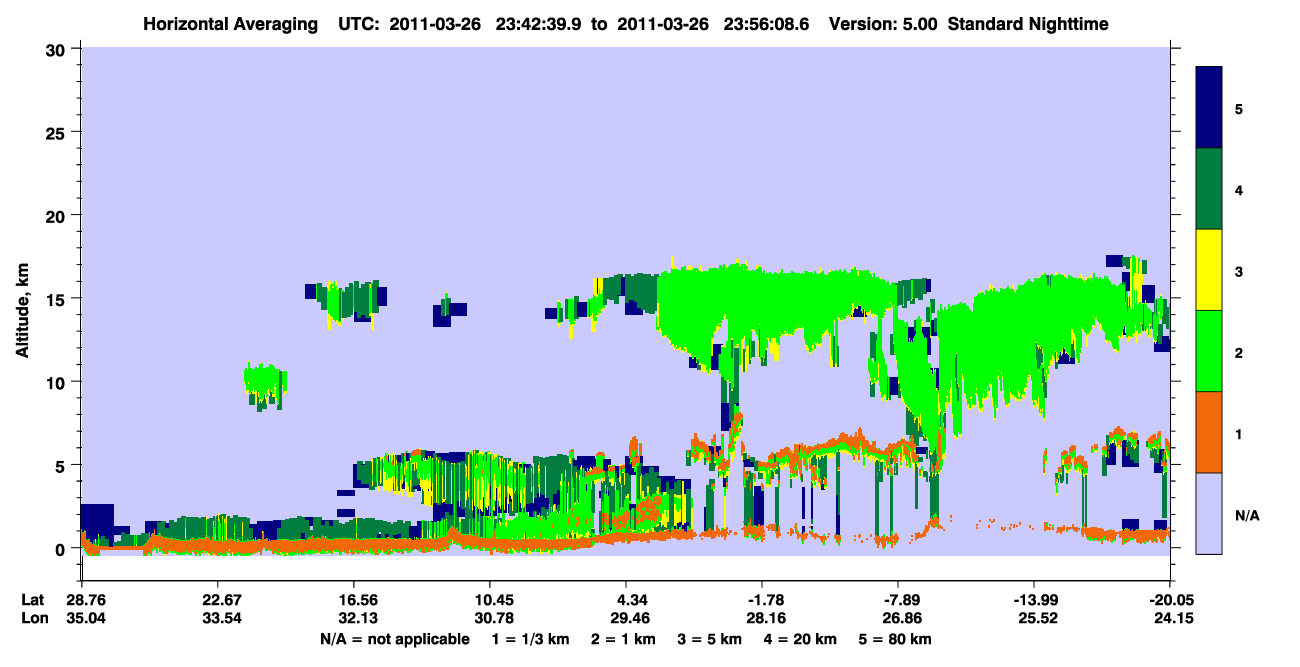The height and width of the screenshot is (667, 1300).
Task: Click the latitude value 22.67
Action: tap(217, 600)
